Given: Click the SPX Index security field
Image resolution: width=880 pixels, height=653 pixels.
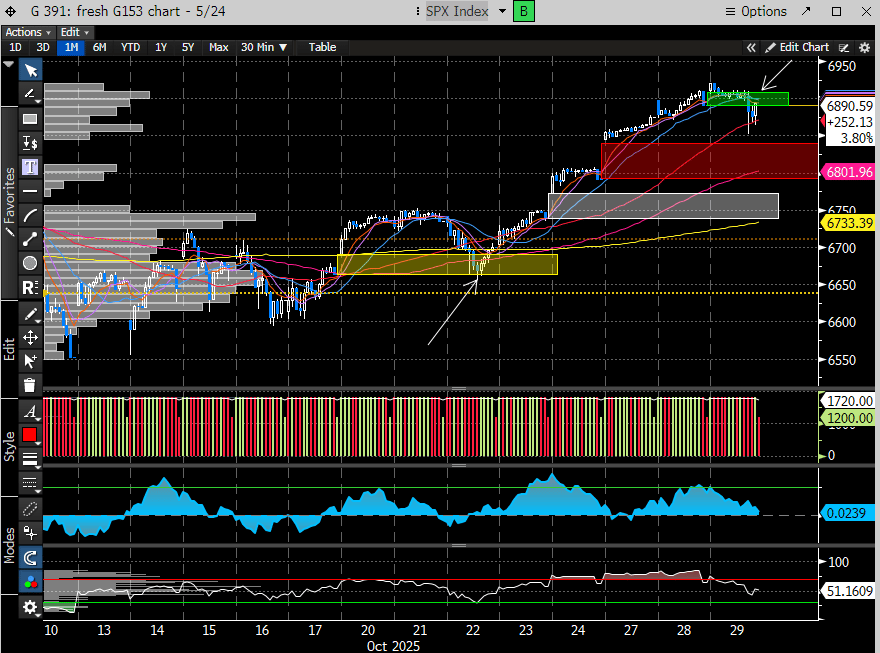Looking at the screenshot, I should coord(457,11).
